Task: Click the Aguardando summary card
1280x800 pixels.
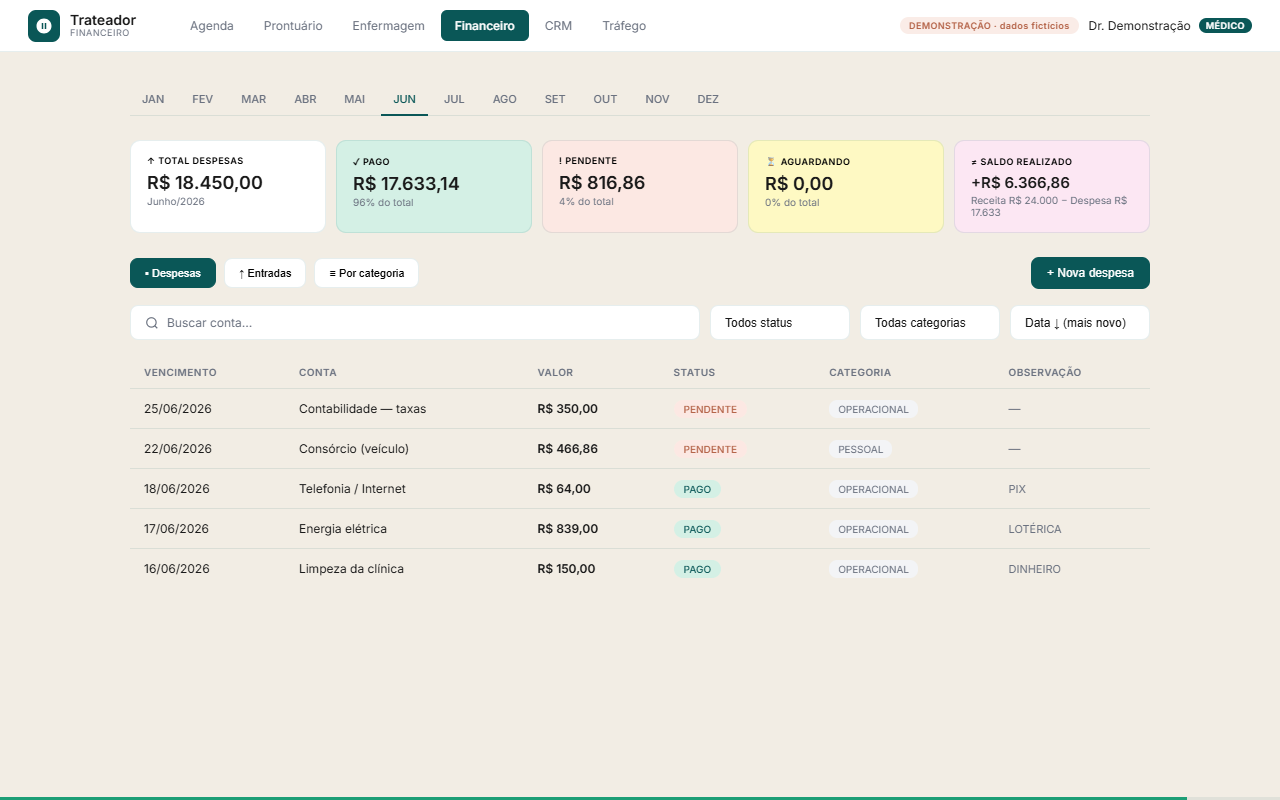Action: pos(846,186)
